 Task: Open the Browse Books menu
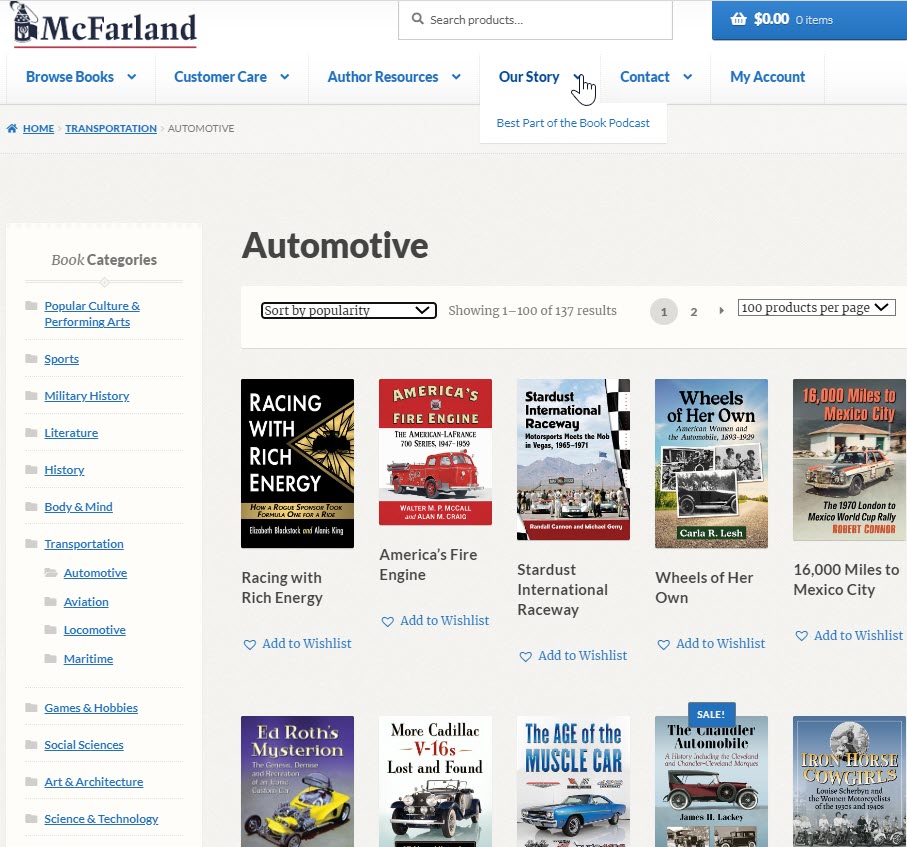tap(70, 77)
